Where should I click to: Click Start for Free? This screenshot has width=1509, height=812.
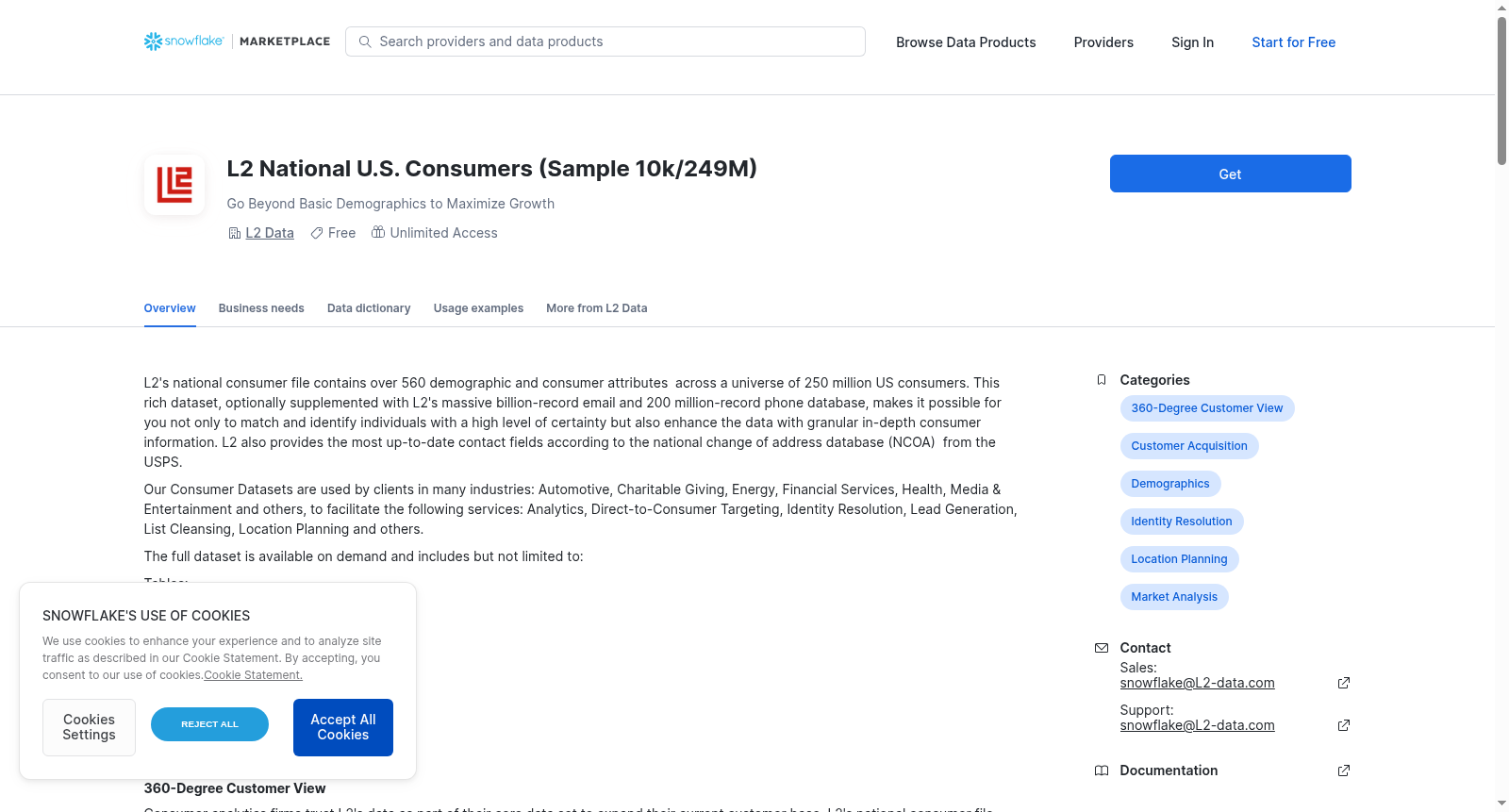[x=1294, y=42]
